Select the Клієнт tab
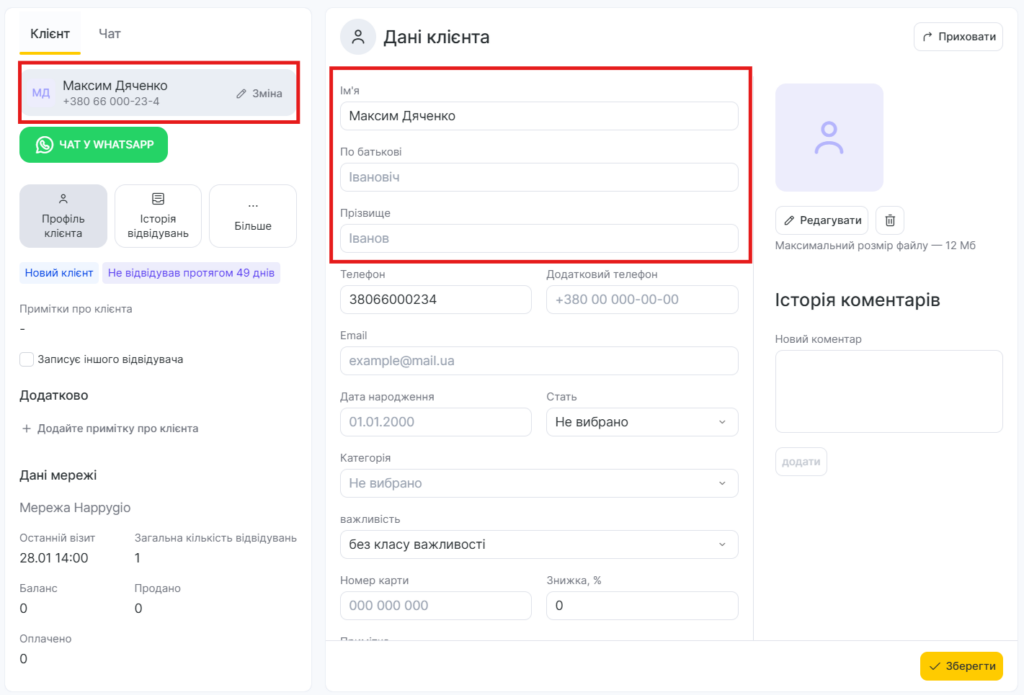The width and height of the screenshot is (1024, 695). tap(50, 34)
